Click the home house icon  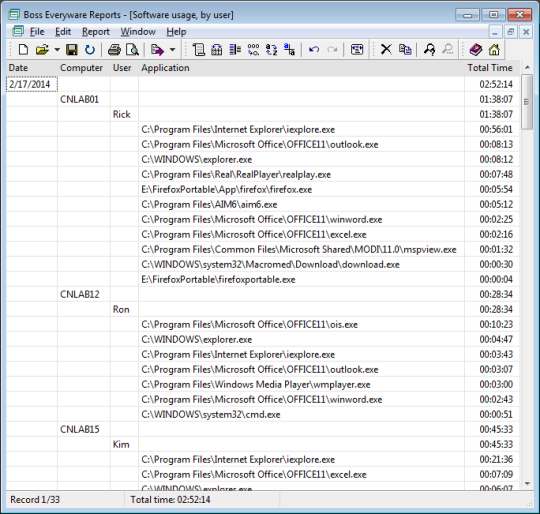(x=494, y=50)
